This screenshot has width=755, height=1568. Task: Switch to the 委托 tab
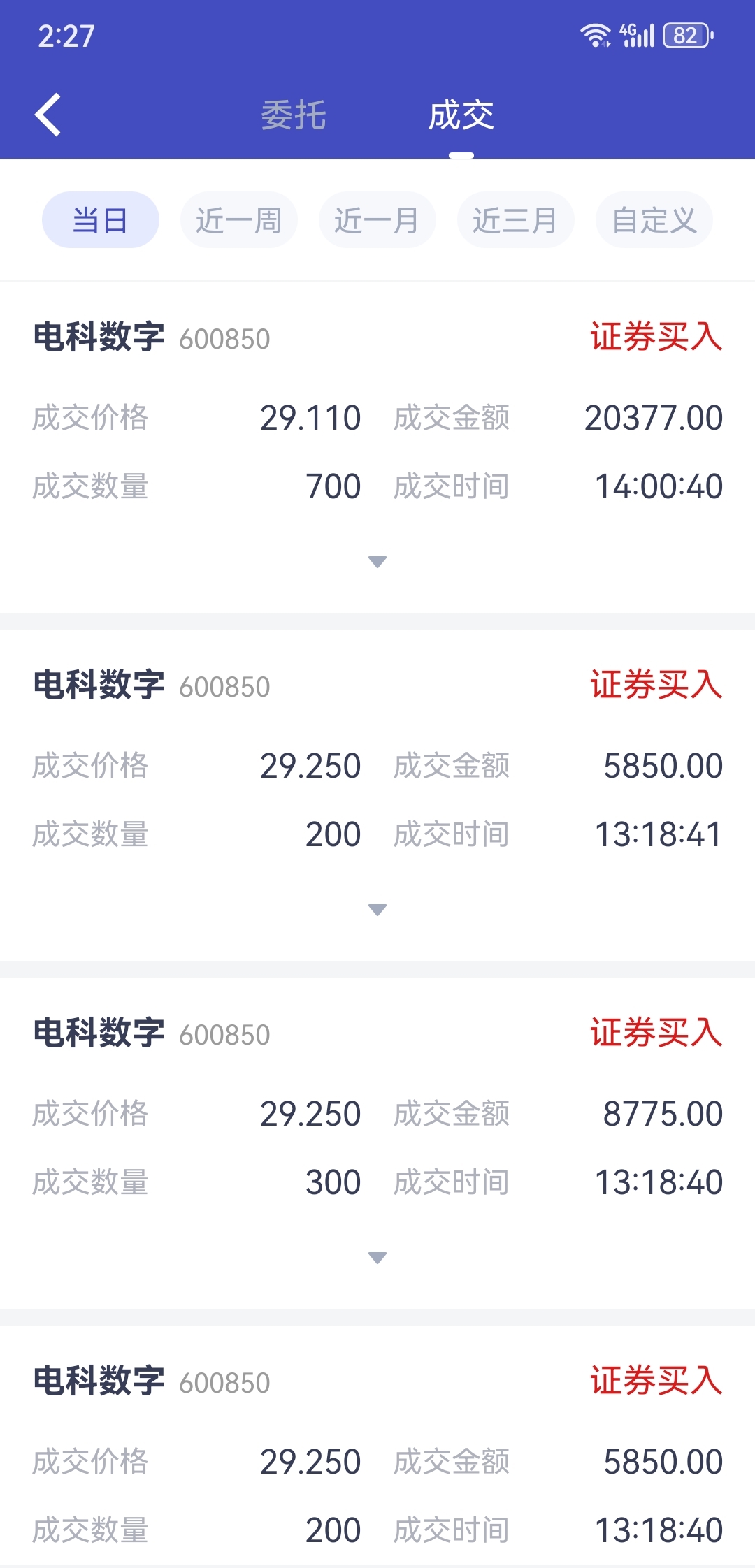(x=294, y=115)
